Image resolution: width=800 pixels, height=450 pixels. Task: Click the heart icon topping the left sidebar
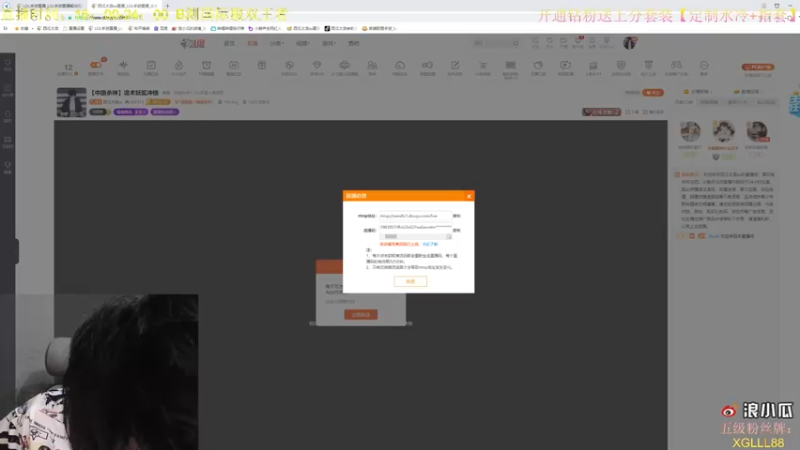tap(8, 63)
